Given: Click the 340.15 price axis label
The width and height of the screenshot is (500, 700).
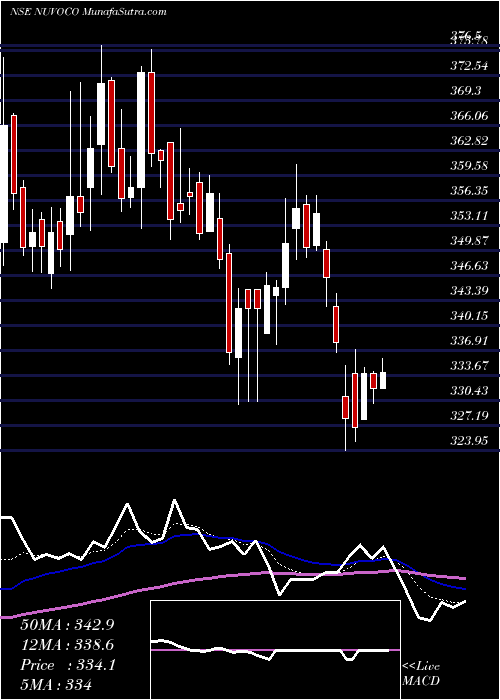Looking at the screenshot, I should point(468,316).
